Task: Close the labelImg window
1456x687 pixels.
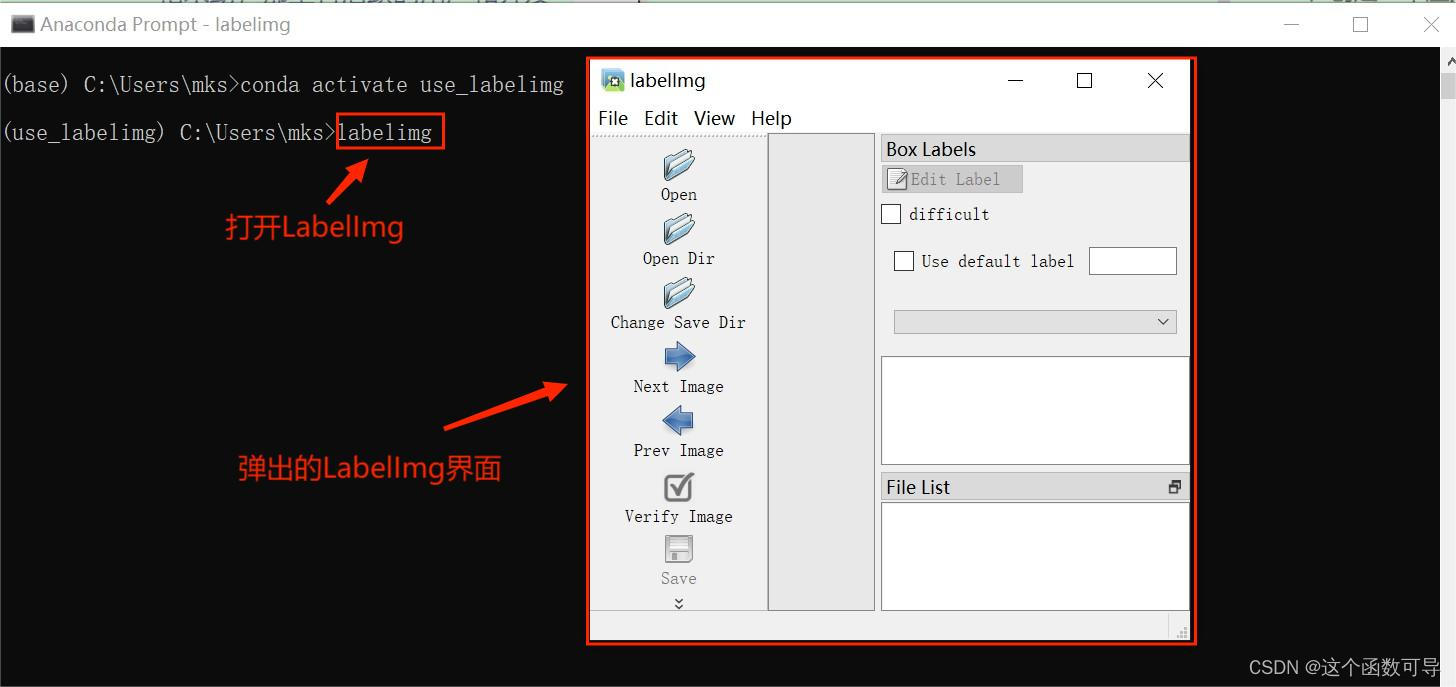Action: tap(1155, 81)
